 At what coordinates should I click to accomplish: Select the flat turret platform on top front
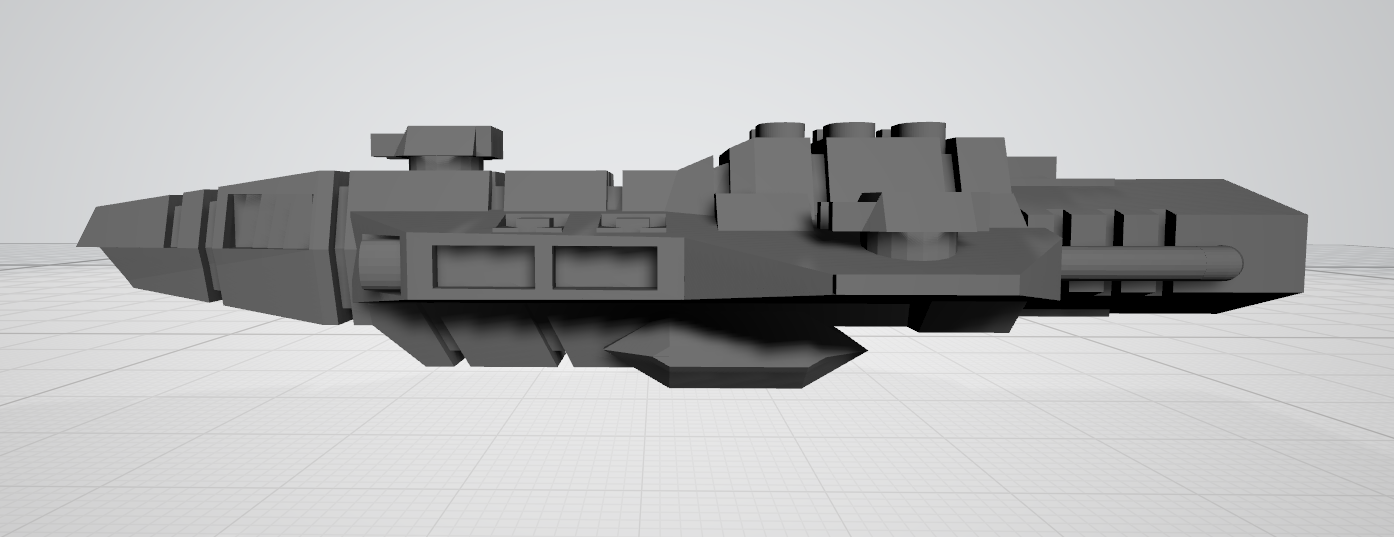(436, 142)
